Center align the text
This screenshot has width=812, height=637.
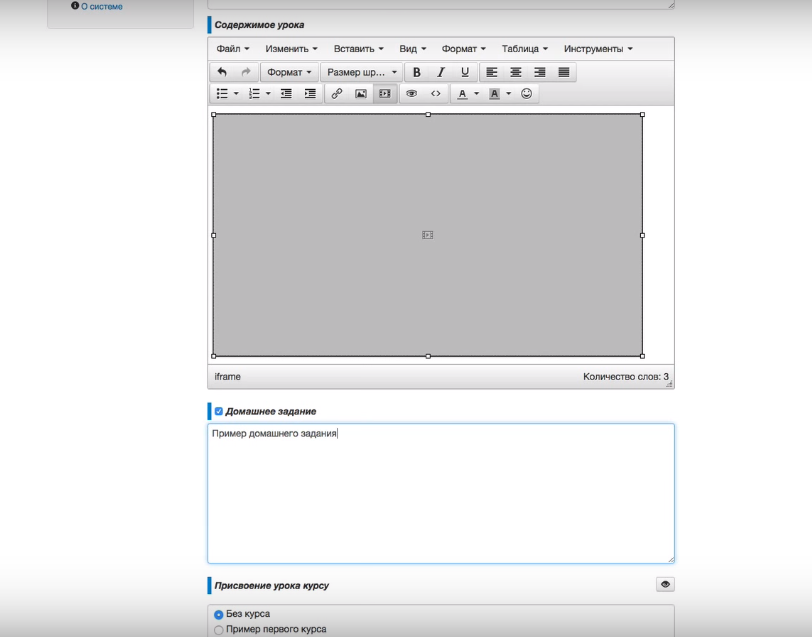point(516,72)
